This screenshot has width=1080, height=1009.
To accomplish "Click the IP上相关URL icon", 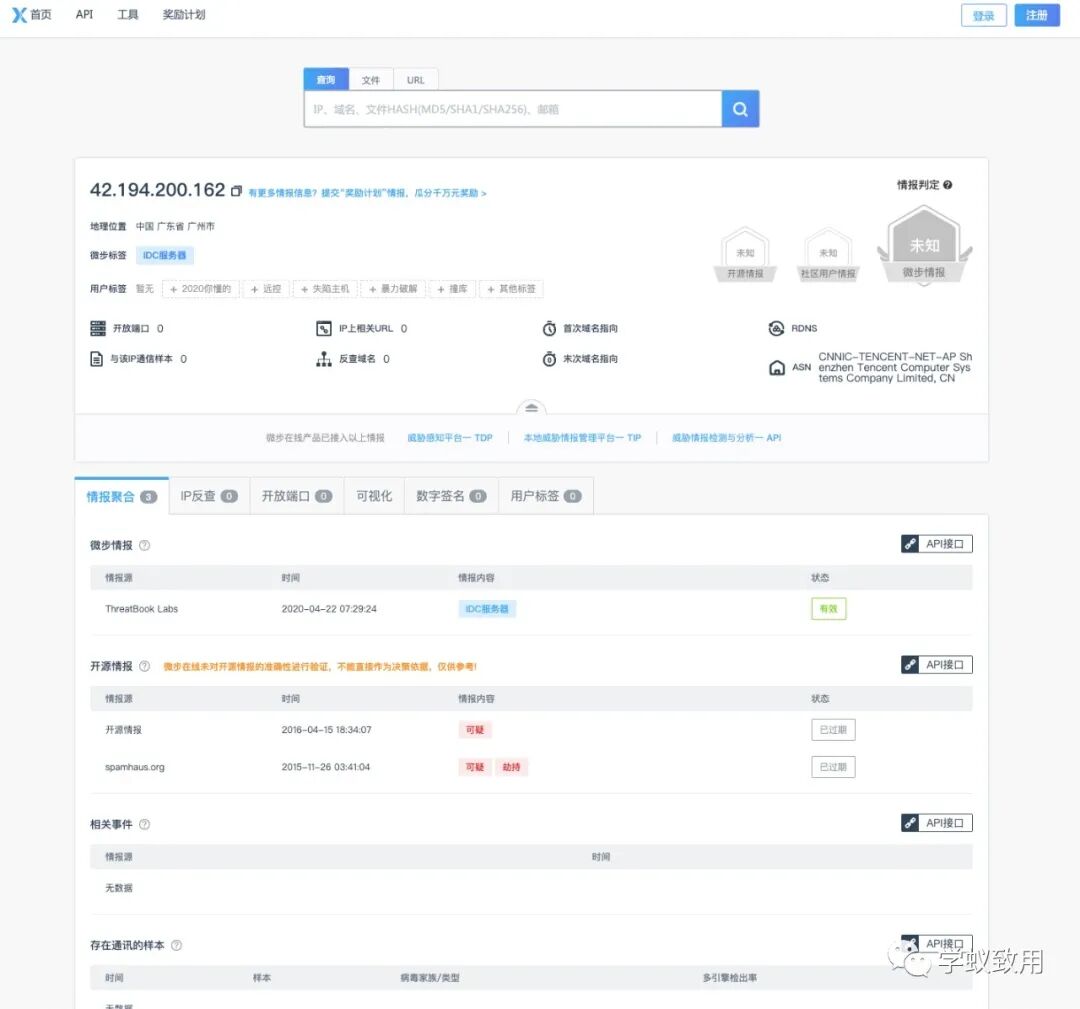I will click(324, 329).
